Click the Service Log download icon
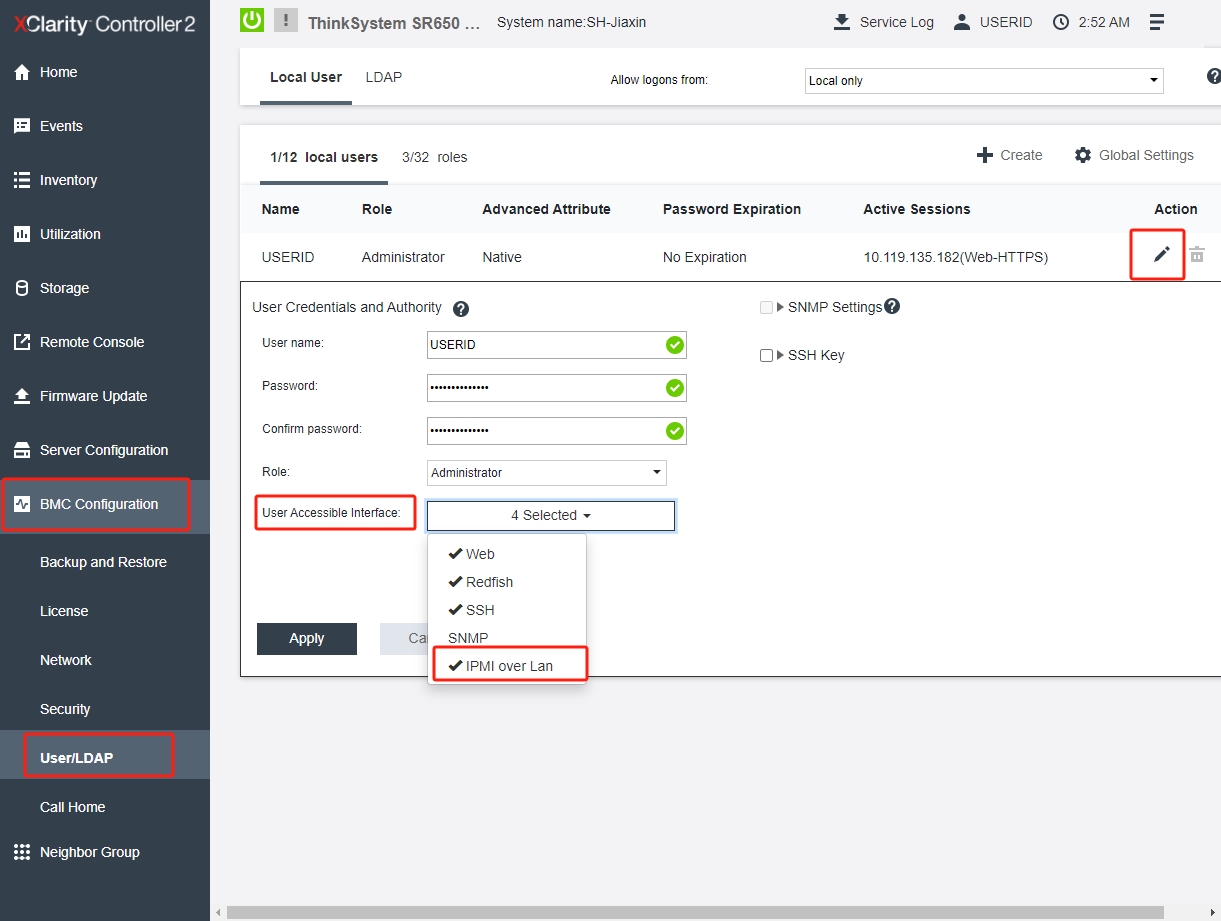The width and height of the screenshot is (1221, 921). tap(842, 22)
